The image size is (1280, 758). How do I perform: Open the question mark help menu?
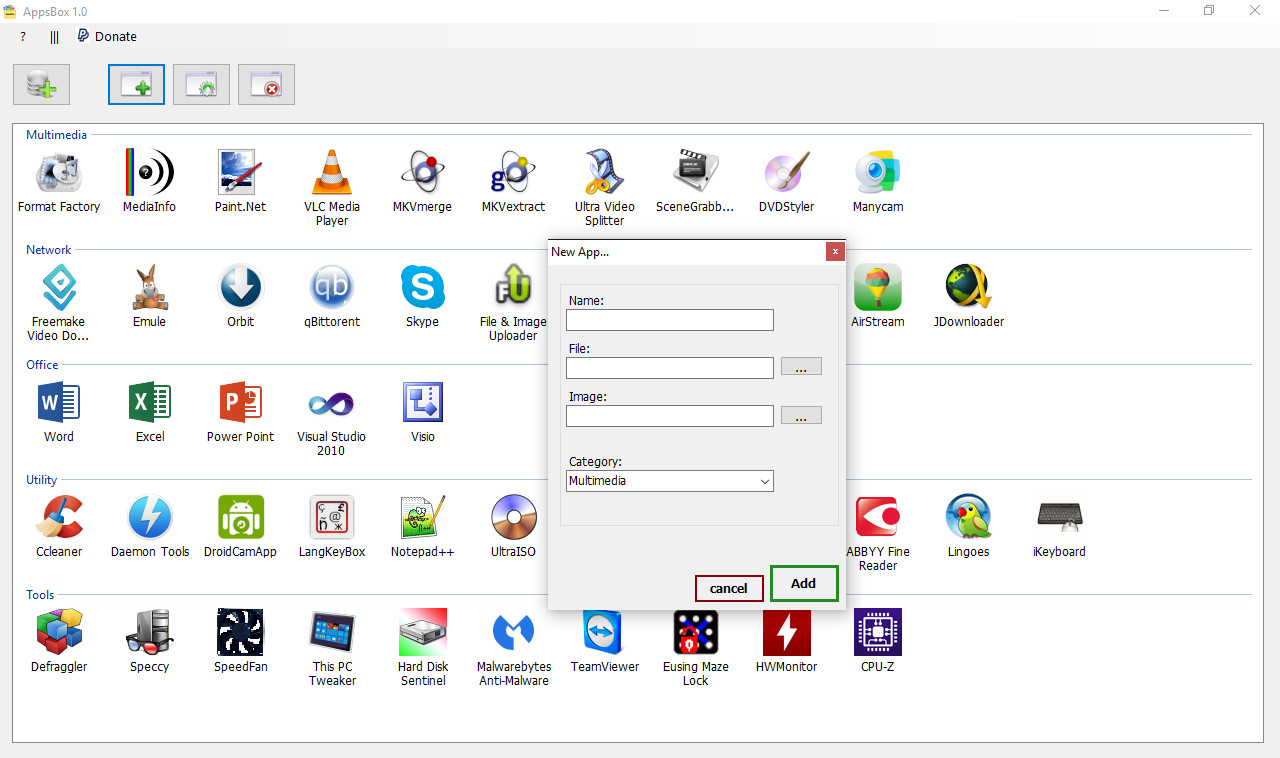tap(23, 36)
